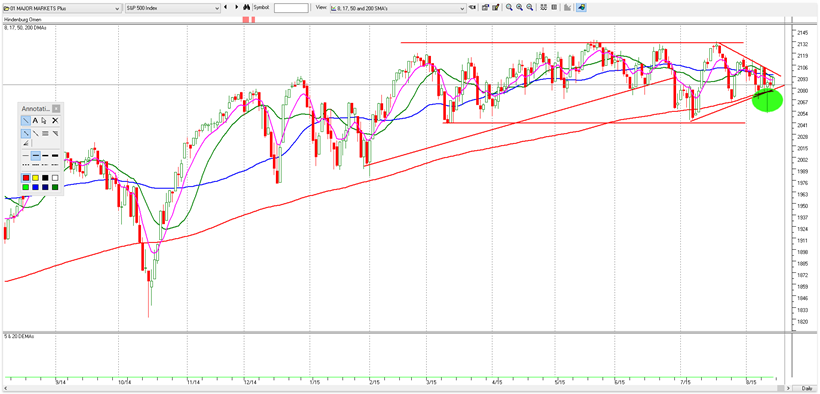Viewport: 820px width, 394px height.
Task: Select the dotted line style
Action: 26,164
